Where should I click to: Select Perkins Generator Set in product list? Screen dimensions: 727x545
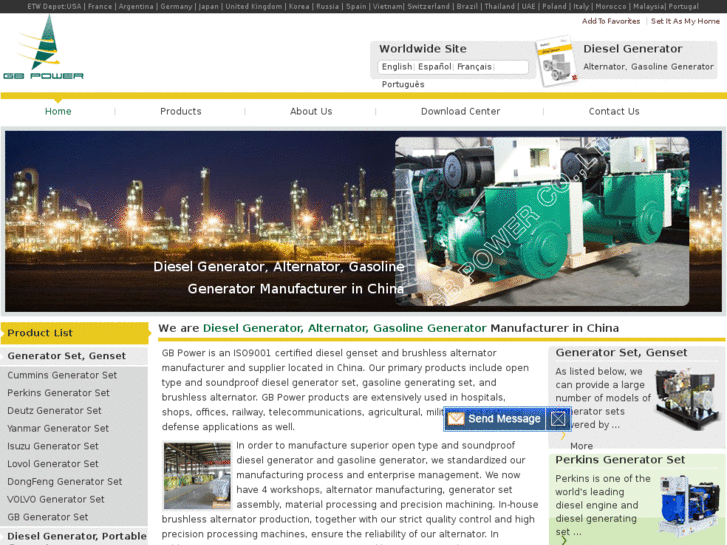pos(58,393)
